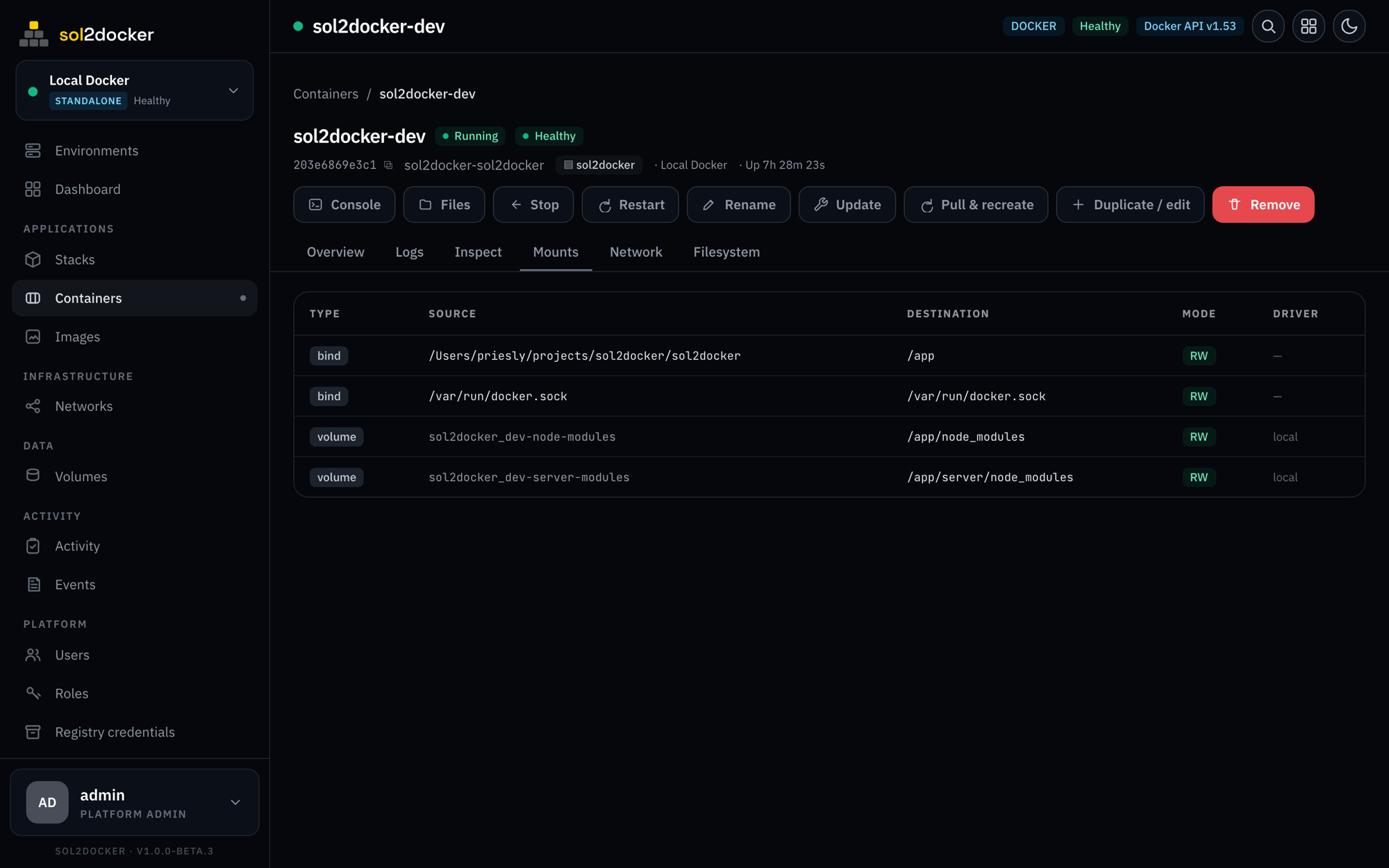1389x868 pixels.
Task: Open Images page
Action: pos(135,337)
